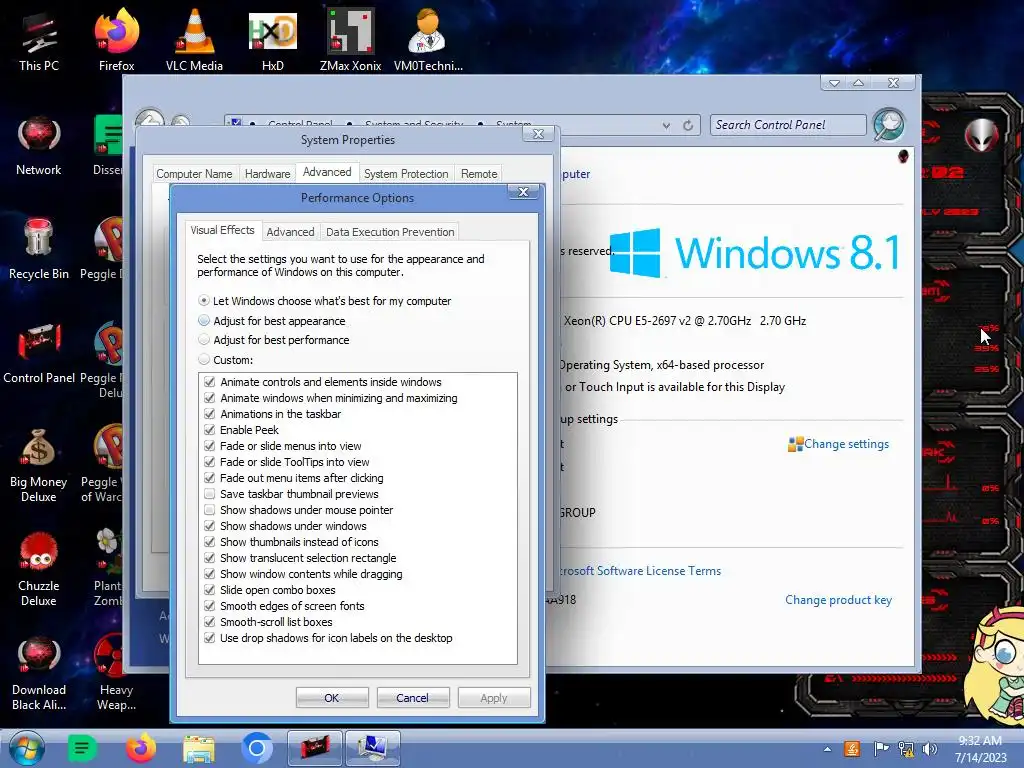Image resolution: width=1024 pixels, height=768 pixels.
Task: Click the taskbar clock showing 9:32 AM
Action: (980, 749)
